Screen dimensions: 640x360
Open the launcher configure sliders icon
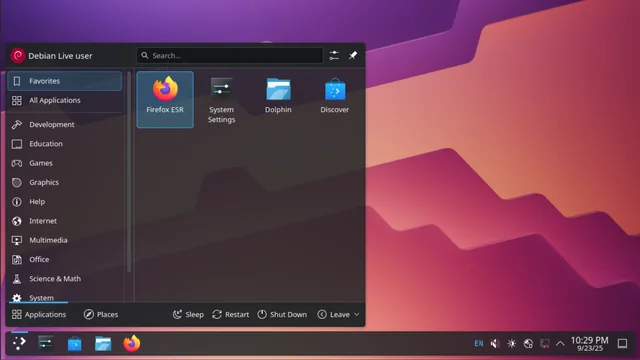(334, 56)
